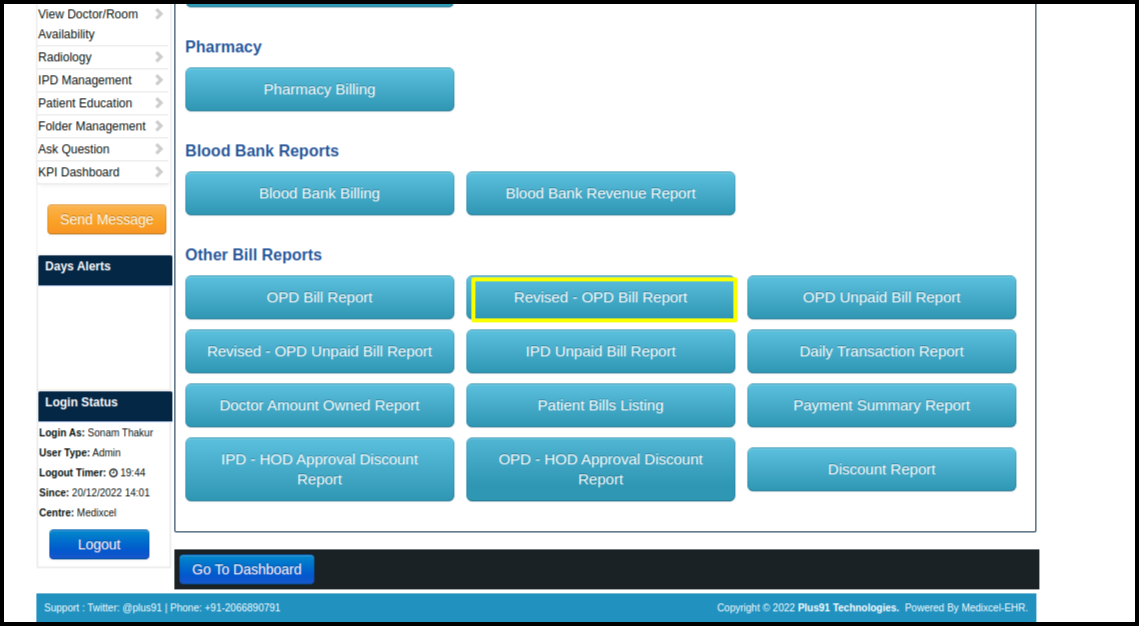Open the Pharmacy Billing page

319,89
